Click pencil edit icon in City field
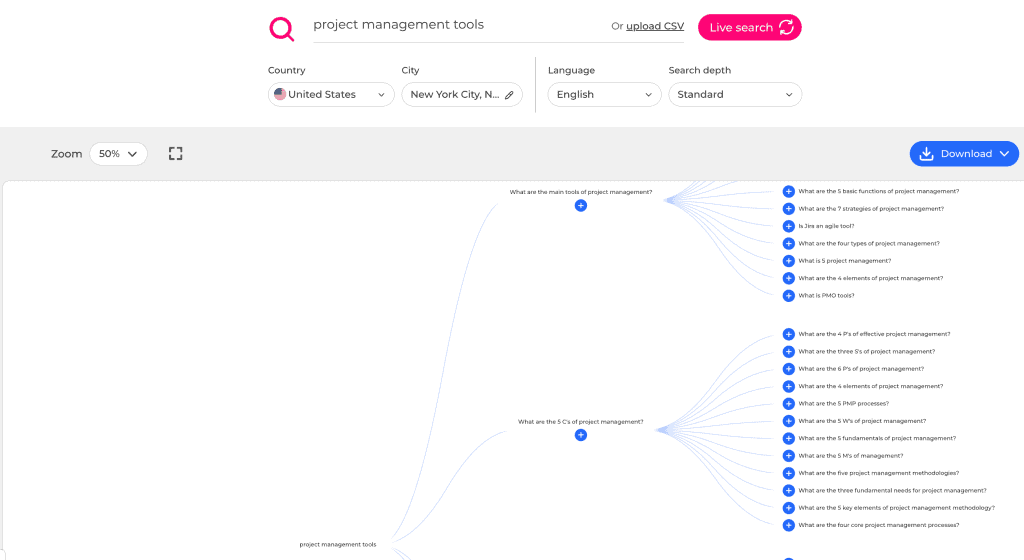The image size is (1024, 560). click(509, 95)
